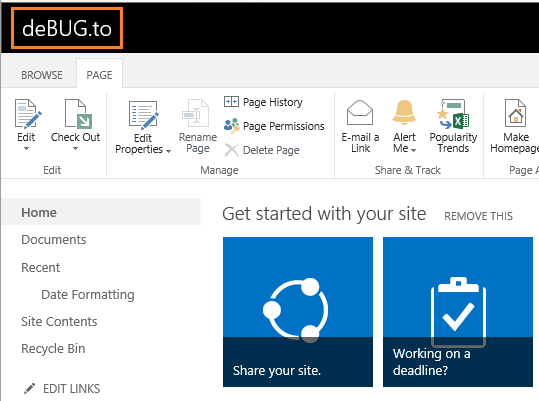Expand the Check Out dropdown arrow

click(x=75, y=149)
